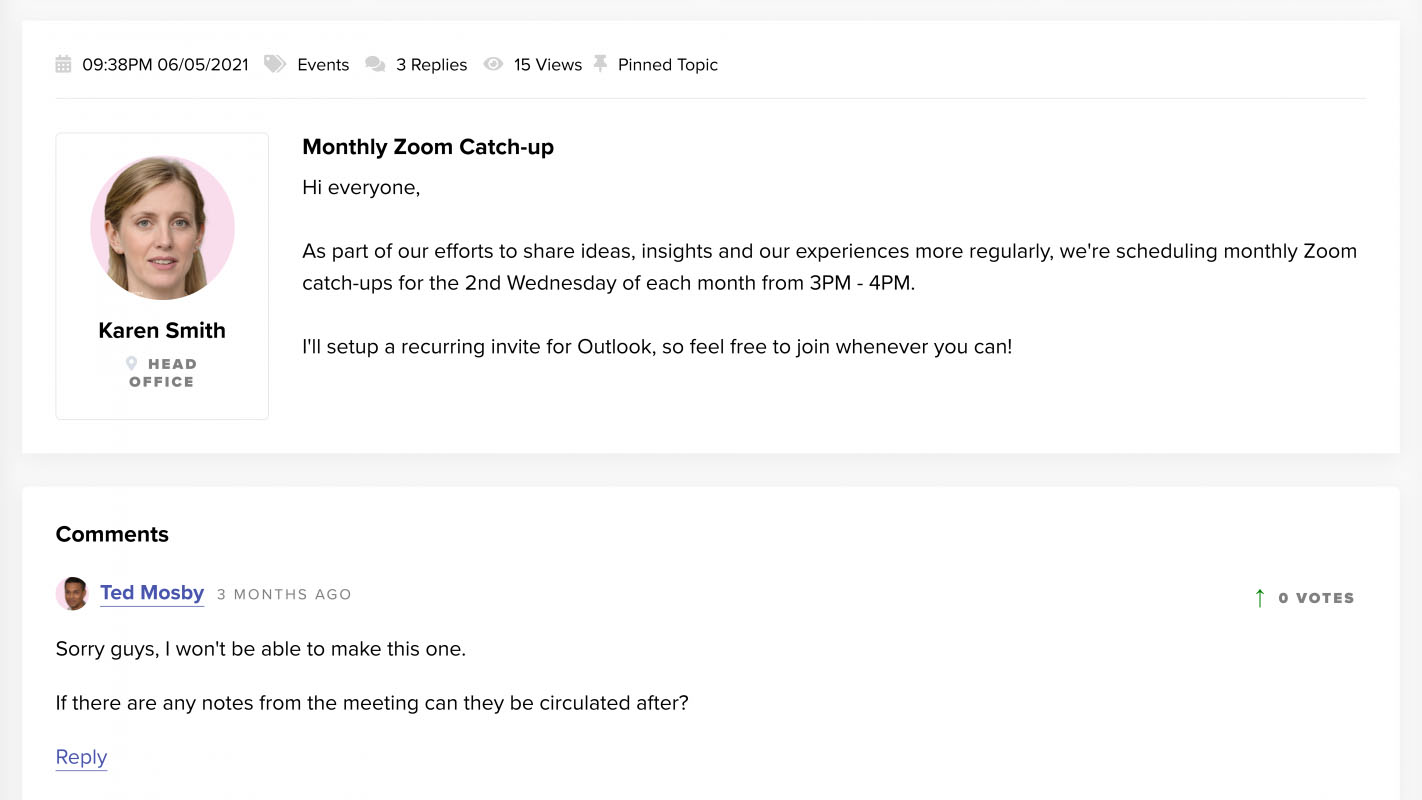Click the 09:38PM 06/05/2021 post date

165,65
